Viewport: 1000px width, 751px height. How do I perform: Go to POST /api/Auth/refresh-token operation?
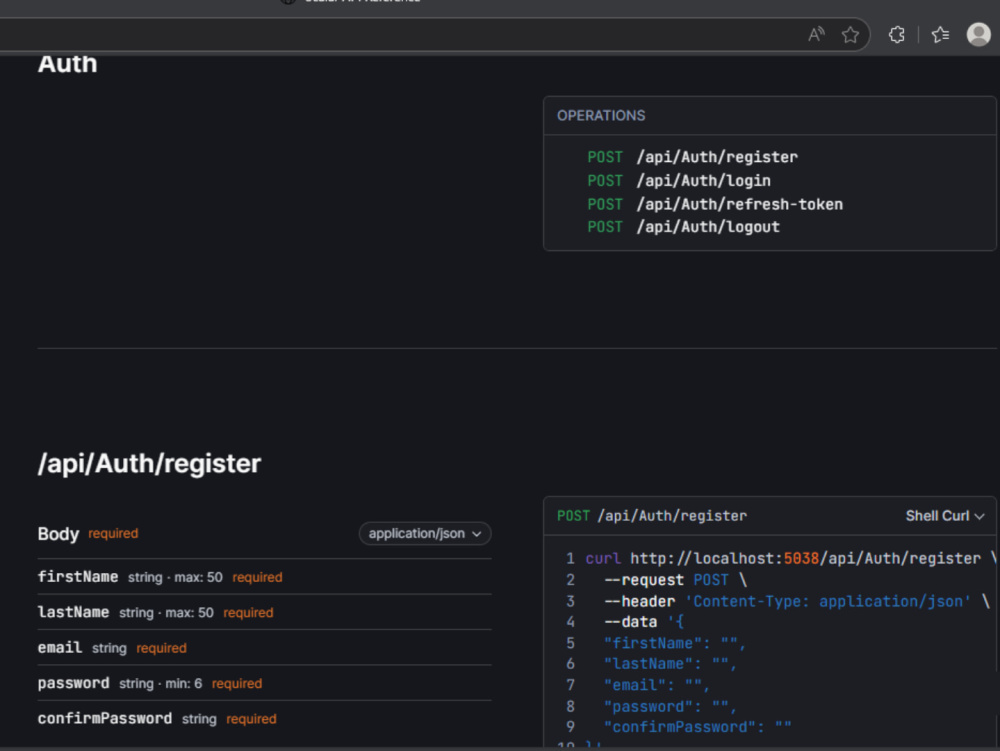click(715, 204)
